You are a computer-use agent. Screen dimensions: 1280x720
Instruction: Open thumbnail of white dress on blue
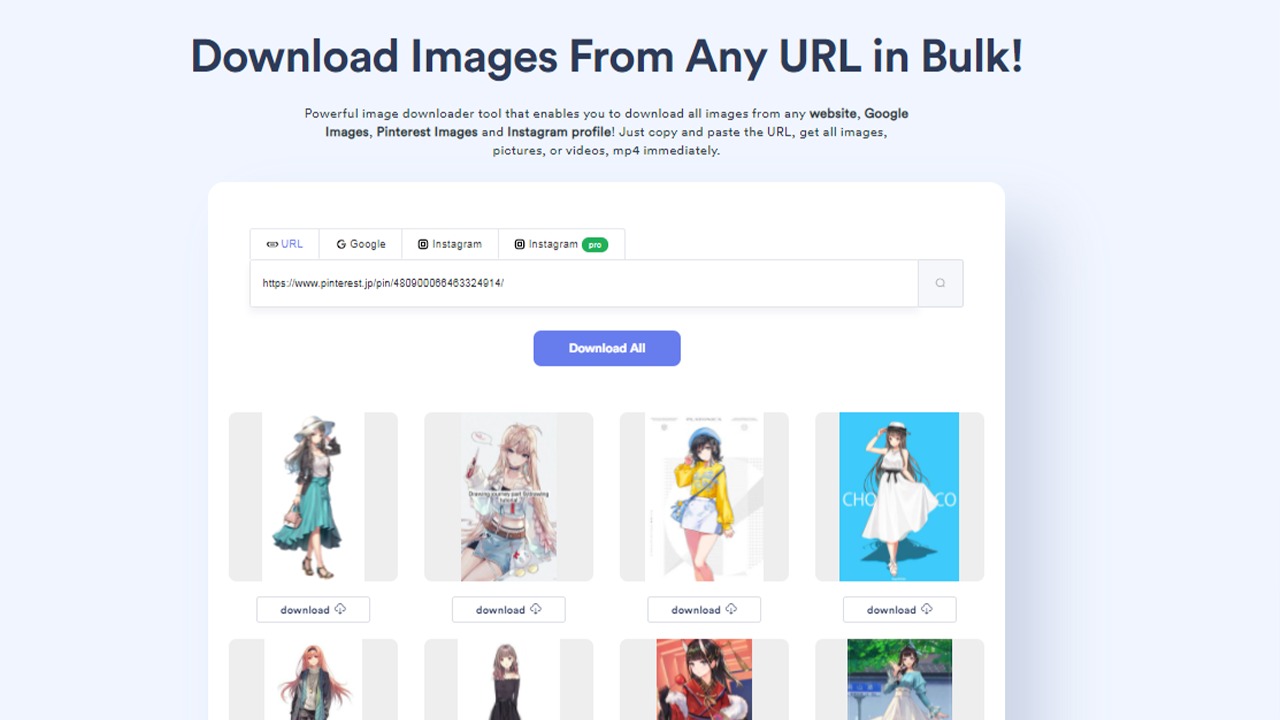tap(900, 497)
